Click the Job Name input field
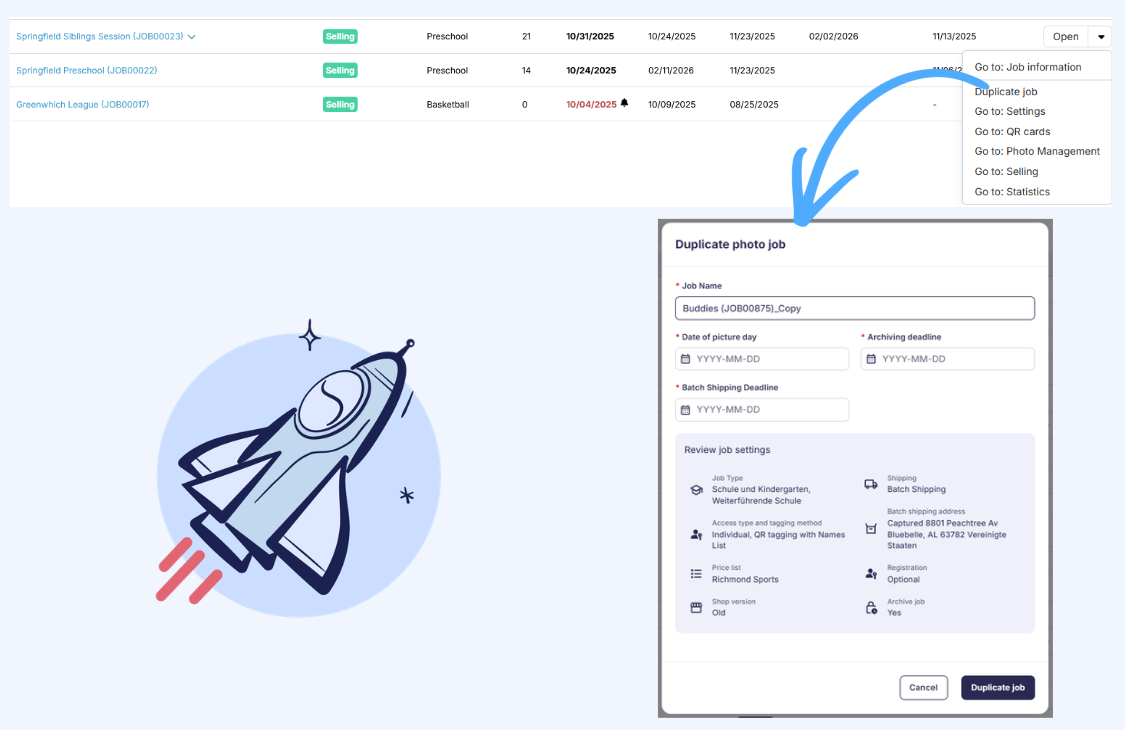Image resolution: width=1125 pixels, height=730 pixels. [855, 308]
